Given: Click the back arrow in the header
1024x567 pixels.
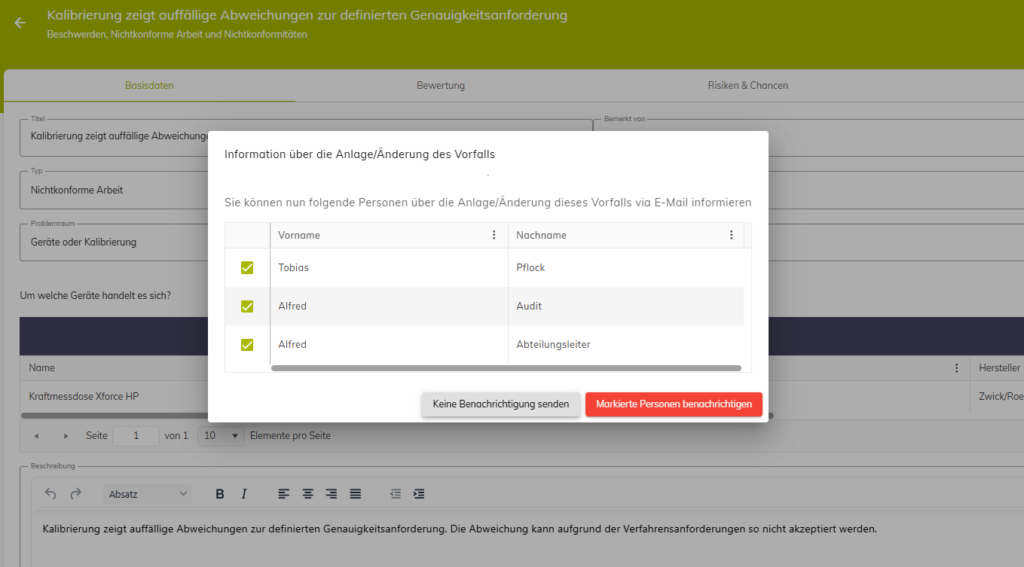Looking at the screenshot, I should pyautogui.click(x=20, y=23).
